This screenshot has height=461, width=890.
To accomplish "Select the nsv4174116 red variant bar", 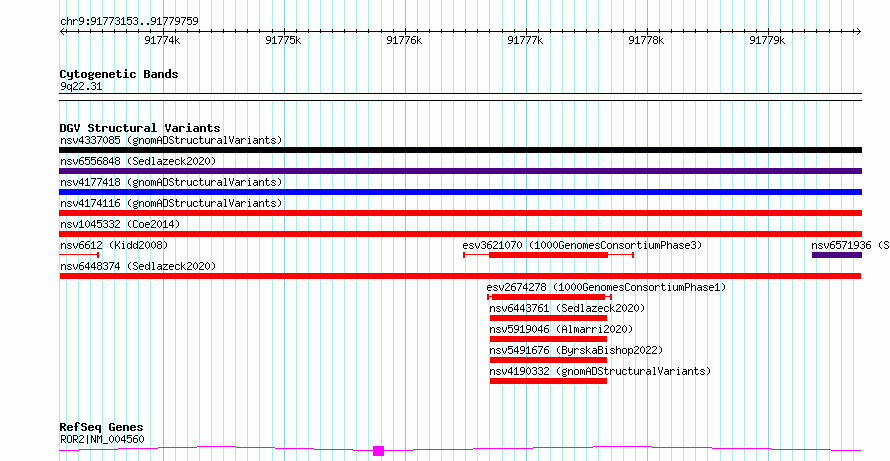I will point(460,213).
